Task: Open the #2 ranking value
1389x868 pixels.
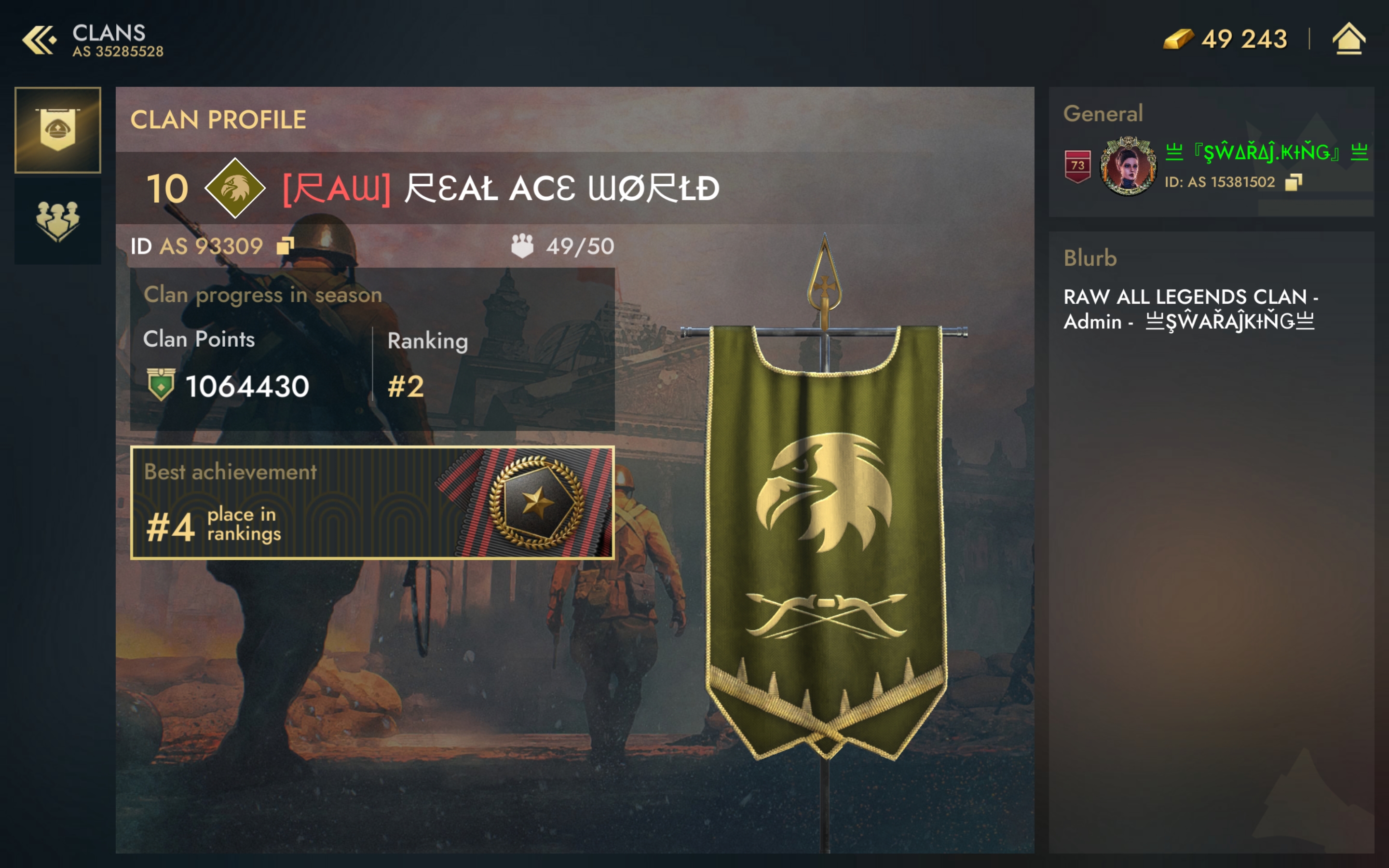Action: pos(406,386)
